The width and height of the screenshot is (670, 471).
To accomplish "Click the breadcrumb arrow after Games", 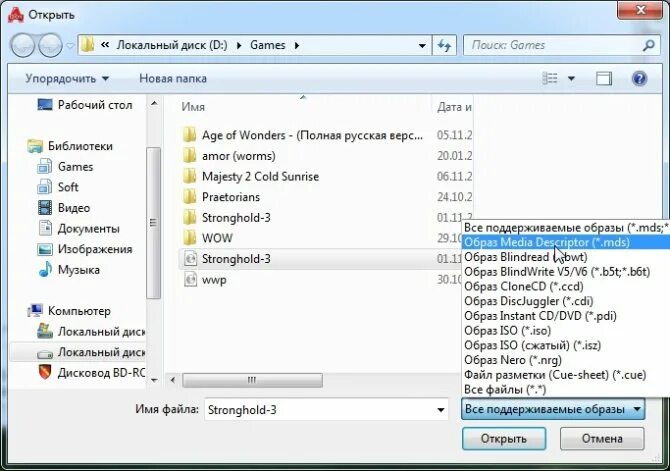I will 297,45.
